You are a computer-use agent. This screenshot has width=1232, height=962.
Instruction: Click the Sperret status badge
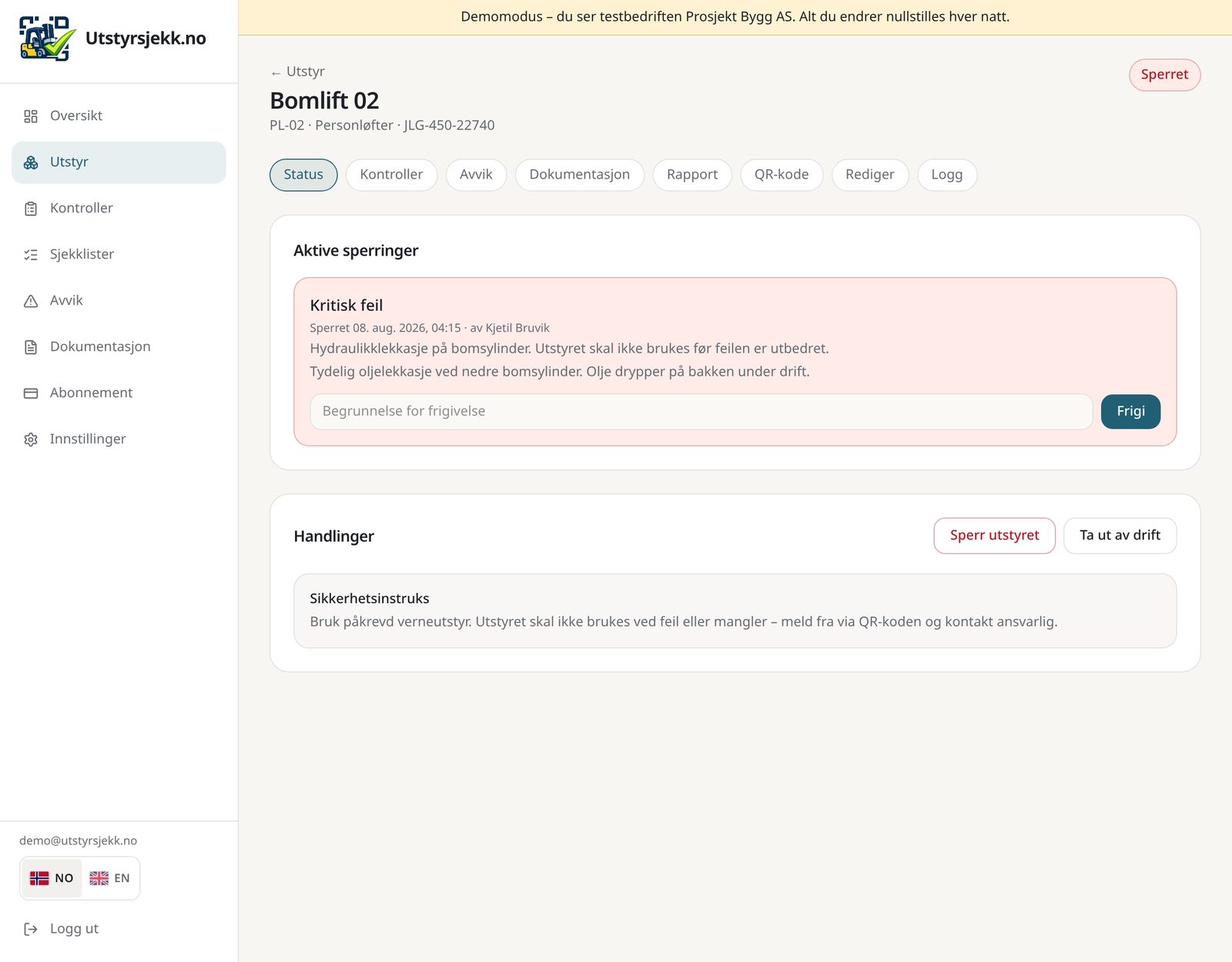1164,75
